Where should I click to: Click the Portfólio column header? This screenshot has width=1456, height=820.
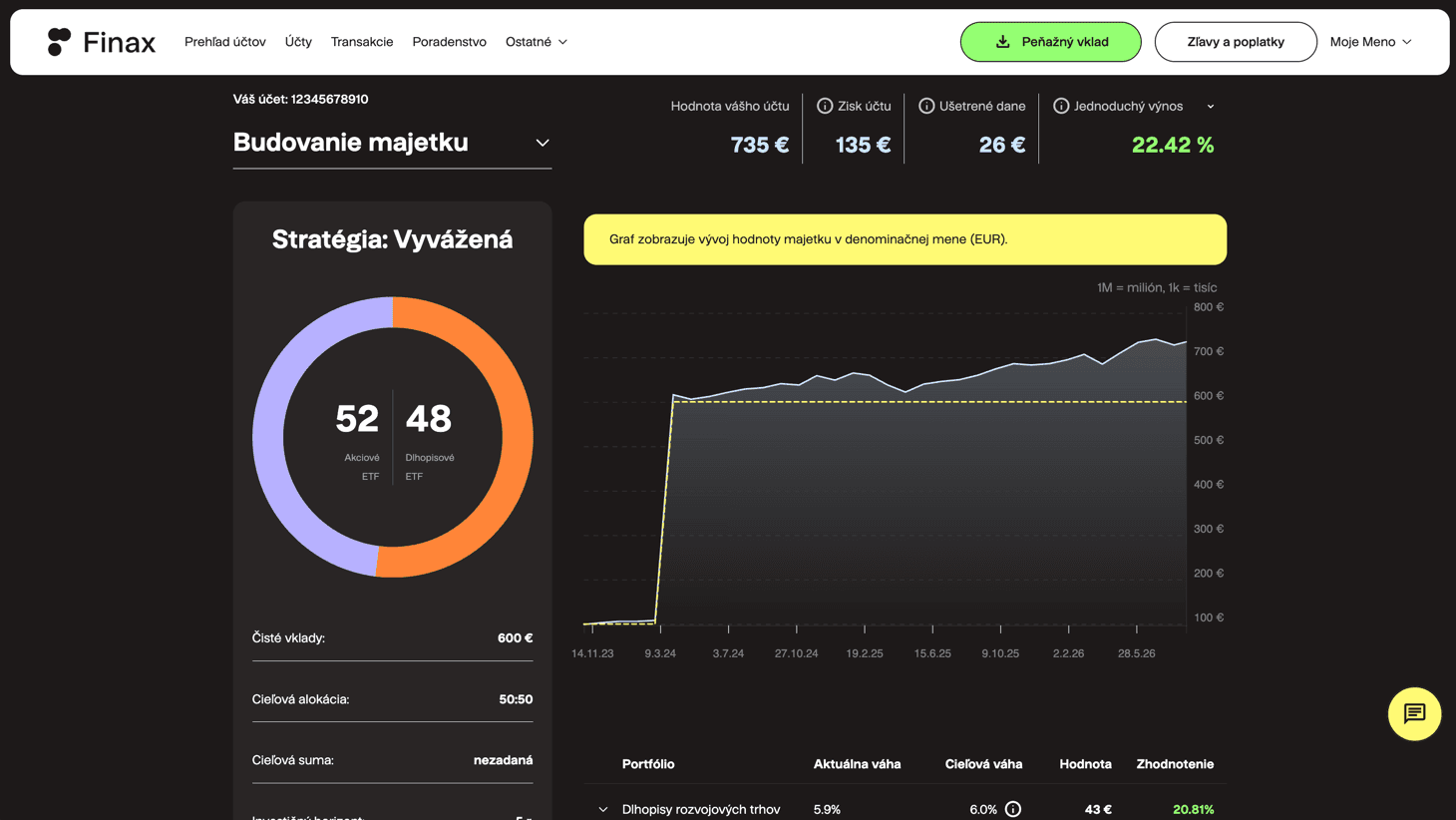(x=648, y=764)
